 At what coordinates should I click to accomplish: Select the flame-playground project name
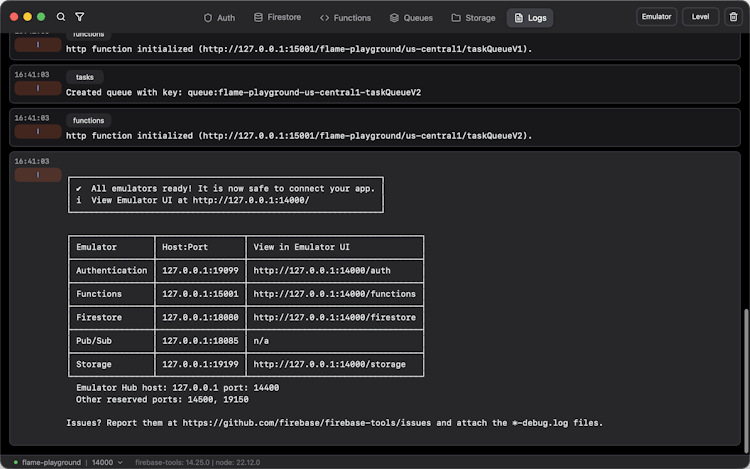coord(51,463)
